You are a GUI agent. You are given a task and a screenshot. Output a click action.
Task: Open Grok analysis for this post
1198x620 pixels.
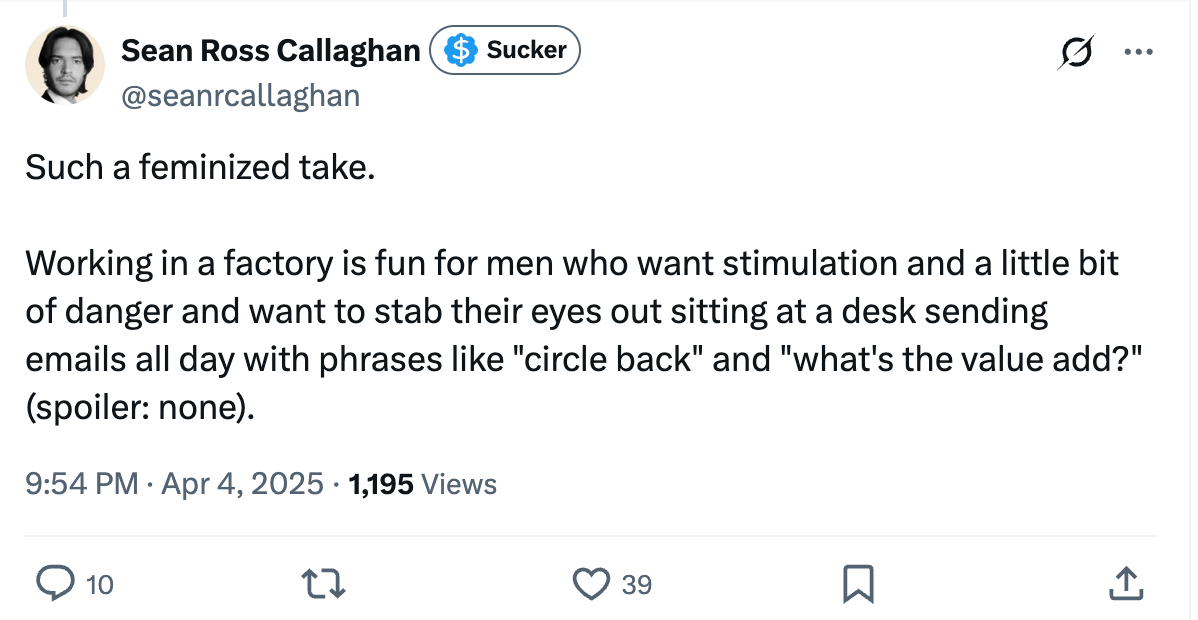1077,50
